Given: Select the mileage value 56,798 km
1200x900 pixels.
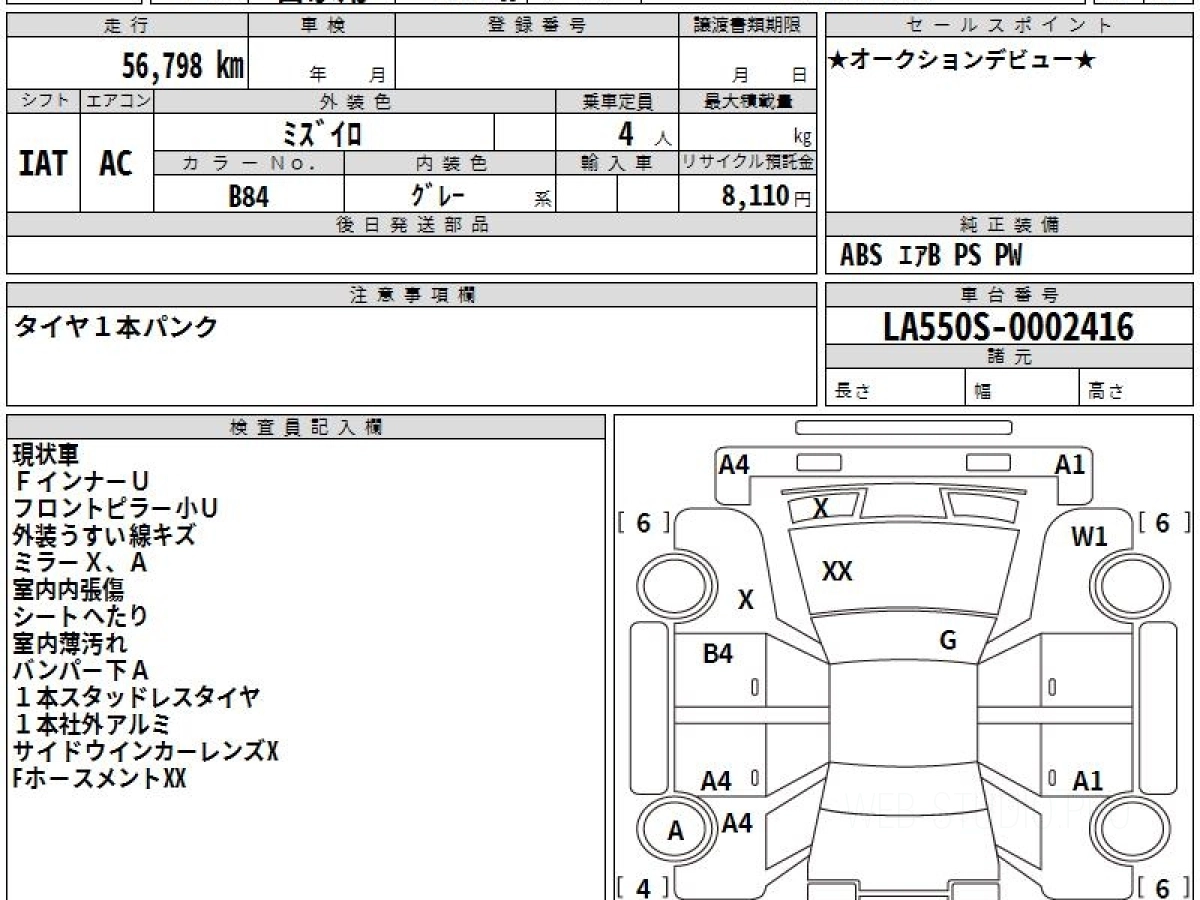Looking at the screenshot, I should click(x=182, y=66).
